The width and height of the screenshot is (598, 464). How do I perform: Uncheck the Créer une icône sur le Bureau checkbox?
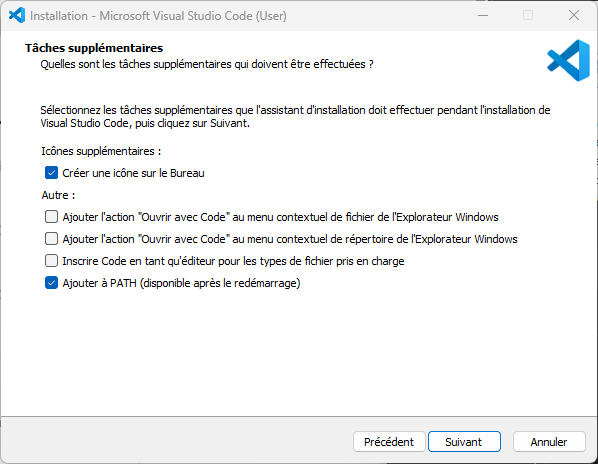[x=51, y=173]
